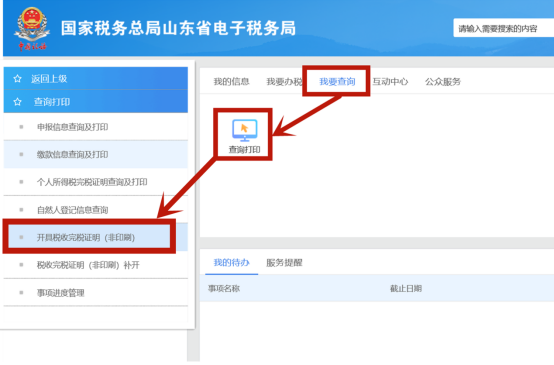Open the 互动中心 tab
Screen dimensions: 554x365
click(390, 82)
